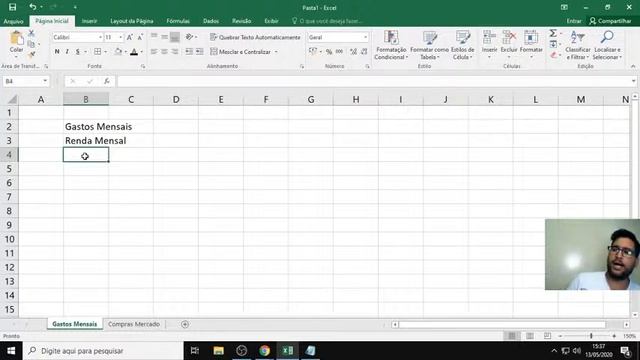Image resolution: width=640 pixels, height=360 pixels.
Task: Click Inserir in the Células group
Action: pos(489,44)
